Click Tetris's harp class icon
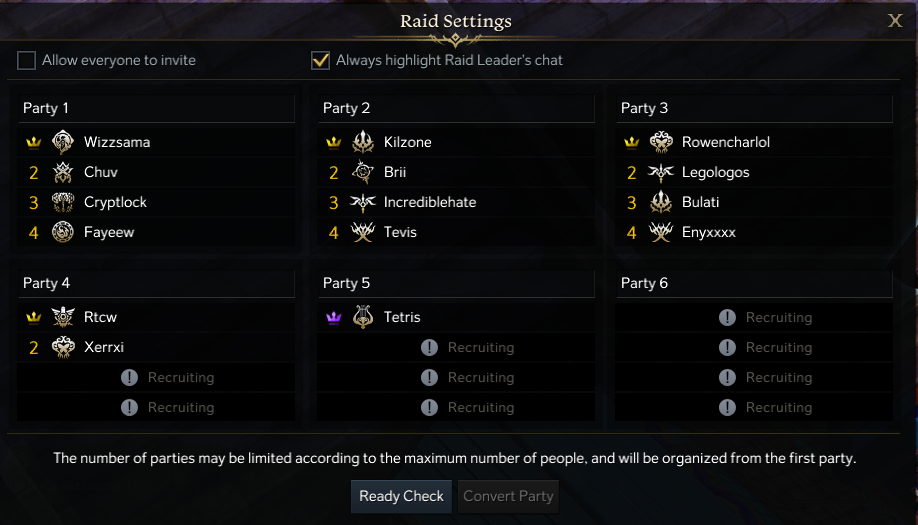 [363, 317]
